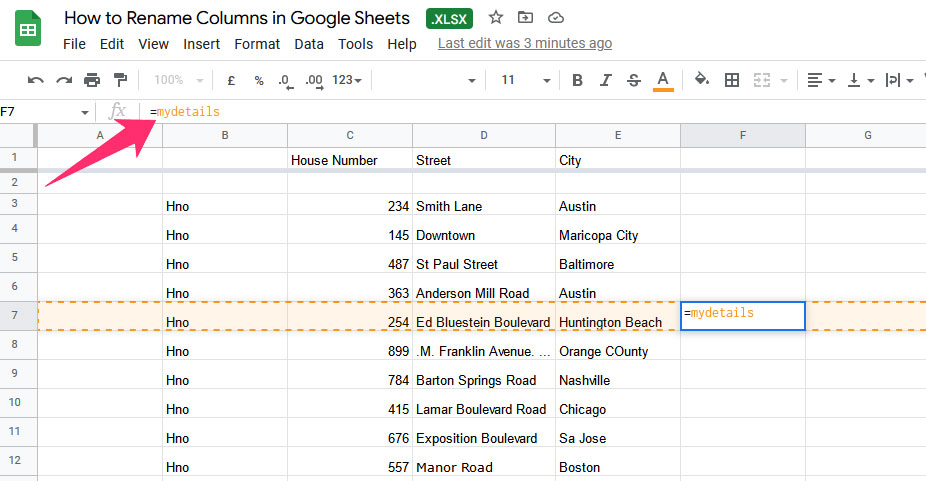Select the 'Maricopa City' cell
Viewport: 926px width, 481px height.
[x=618, y=229]
